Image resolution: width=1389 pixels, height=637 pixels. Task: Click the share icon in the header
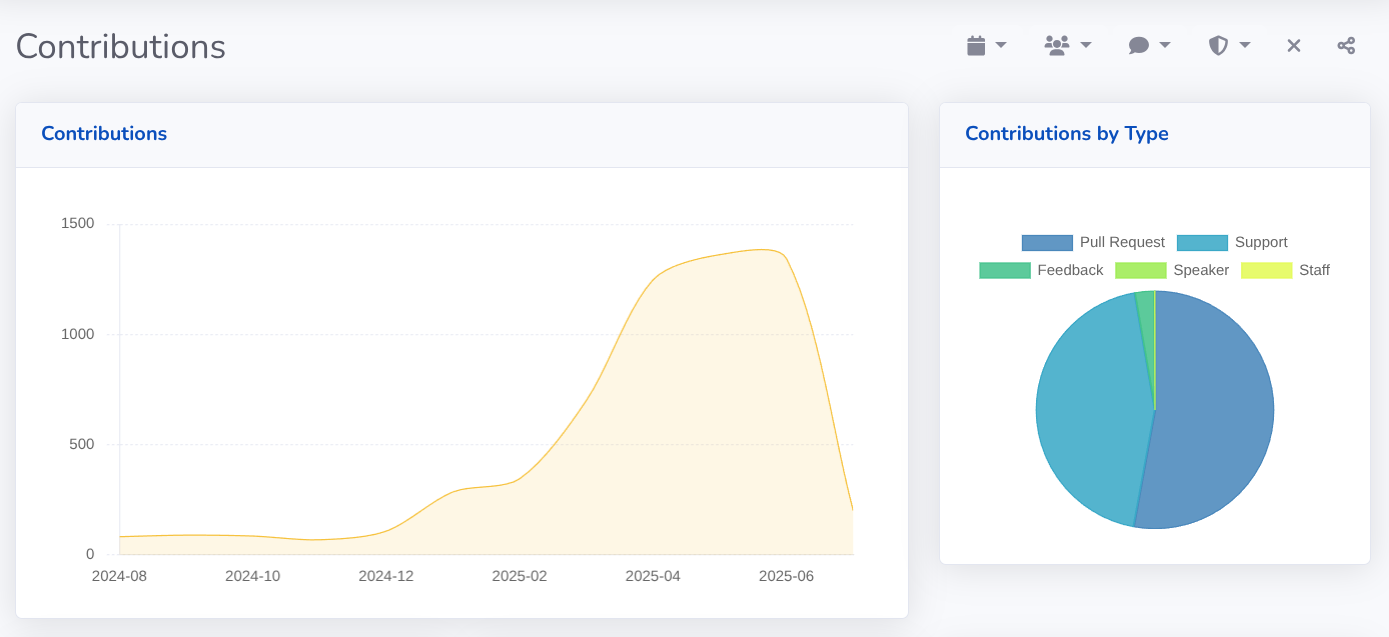coord(1346,46)
